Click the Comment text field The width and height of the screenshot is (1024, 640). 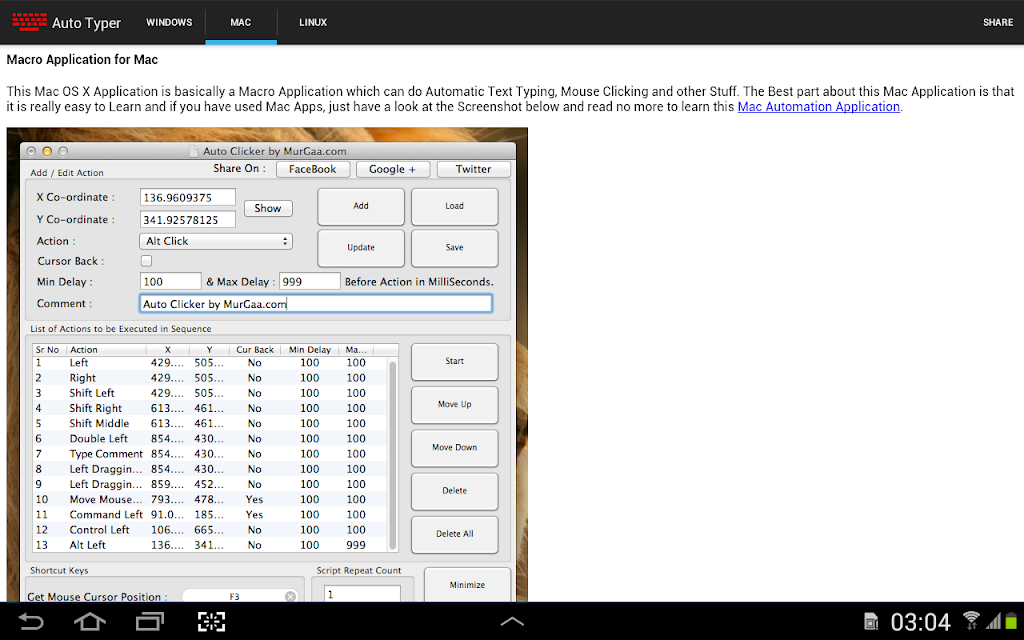click(316, 304)
